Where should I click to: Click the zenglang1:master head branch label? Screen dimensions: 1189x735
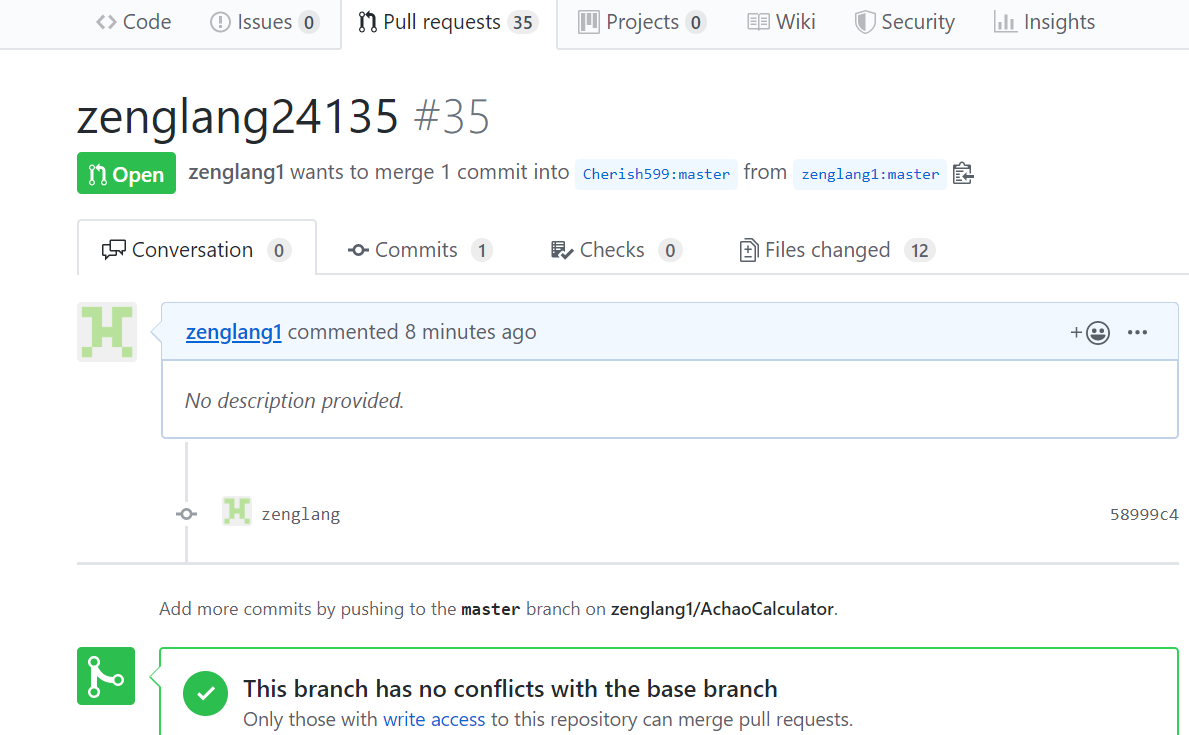click(x=870, y=174)
